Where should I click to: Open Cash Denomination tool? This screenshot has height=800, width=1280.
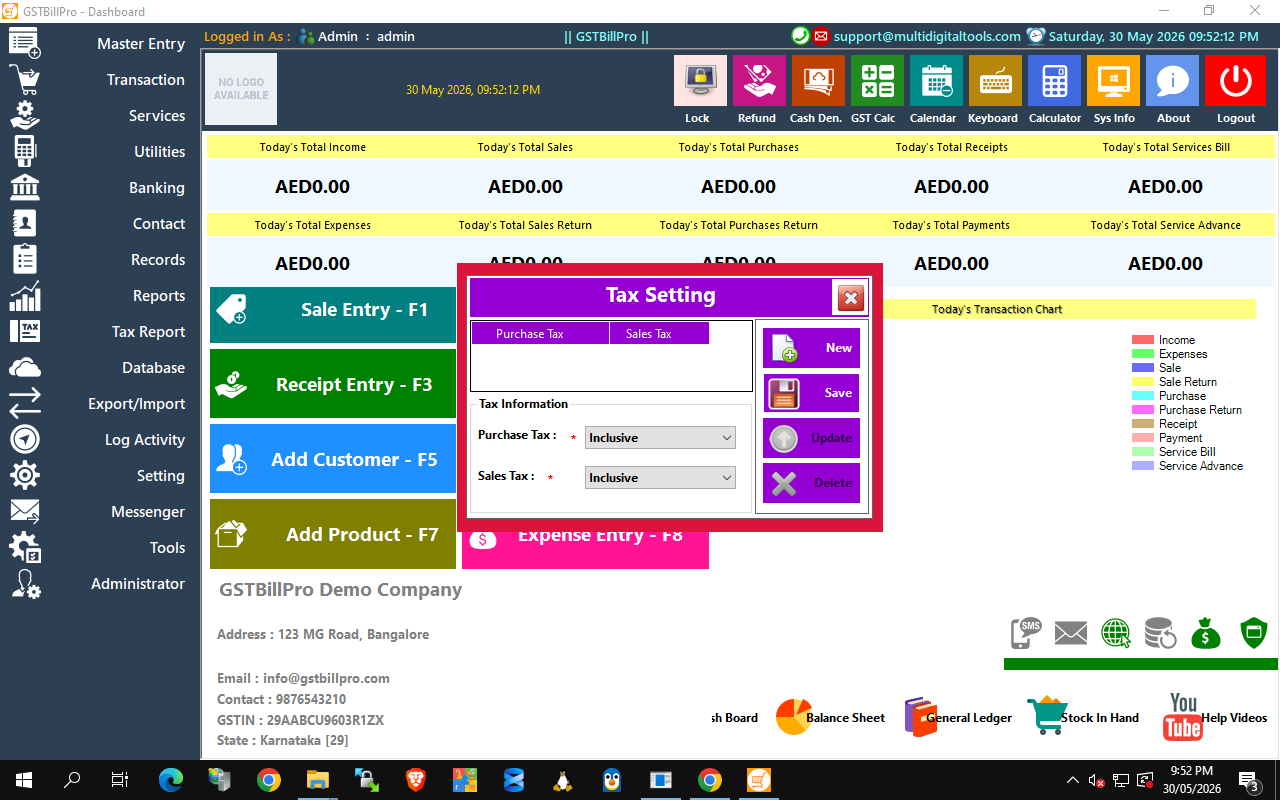click(818, 81)
